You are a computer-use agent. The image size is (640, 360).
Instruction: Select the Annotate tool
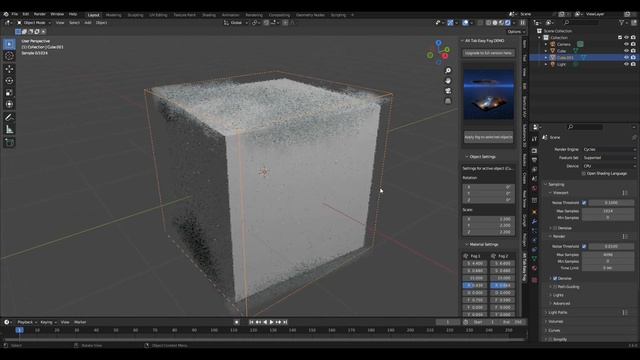(9, 118)
